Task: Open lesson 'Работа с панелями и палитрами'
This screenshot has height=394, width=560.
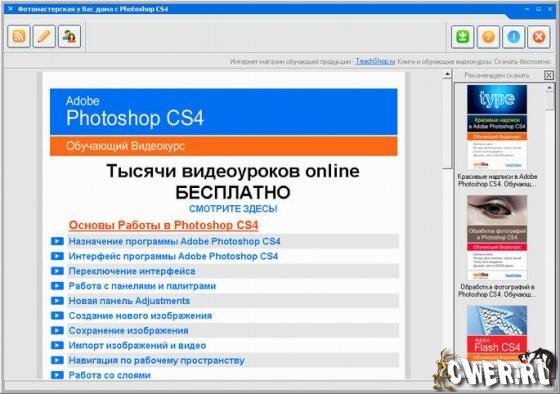Action: click(142, 286)
